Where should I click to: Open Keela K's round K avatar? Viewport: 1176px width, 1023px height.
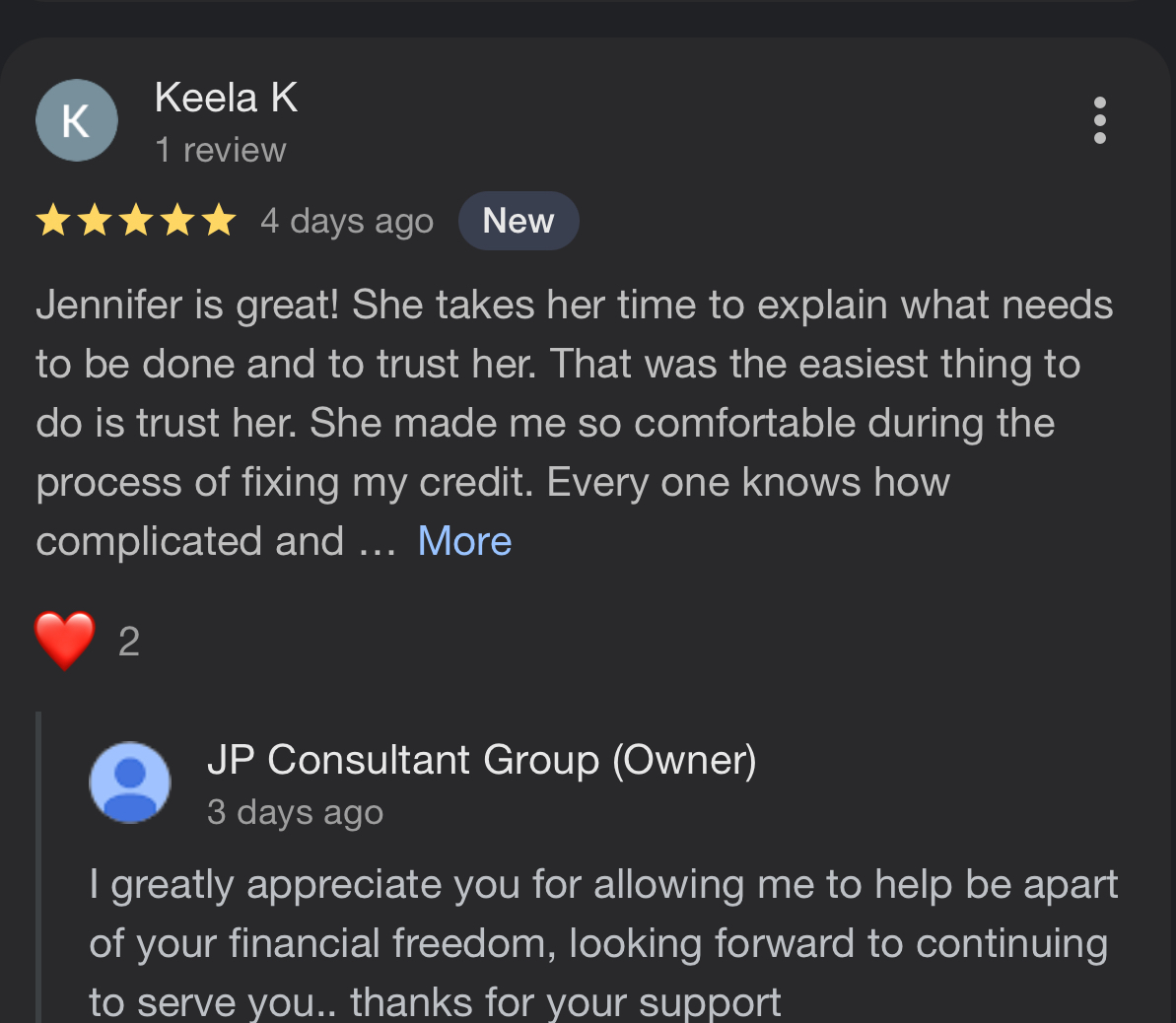pyautogui.click(x=77, y=120)
